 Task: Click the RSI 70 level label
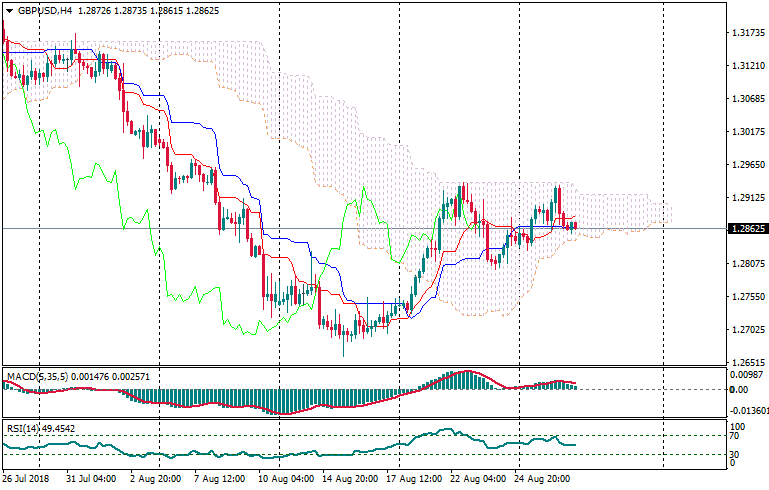coord(733,436)
